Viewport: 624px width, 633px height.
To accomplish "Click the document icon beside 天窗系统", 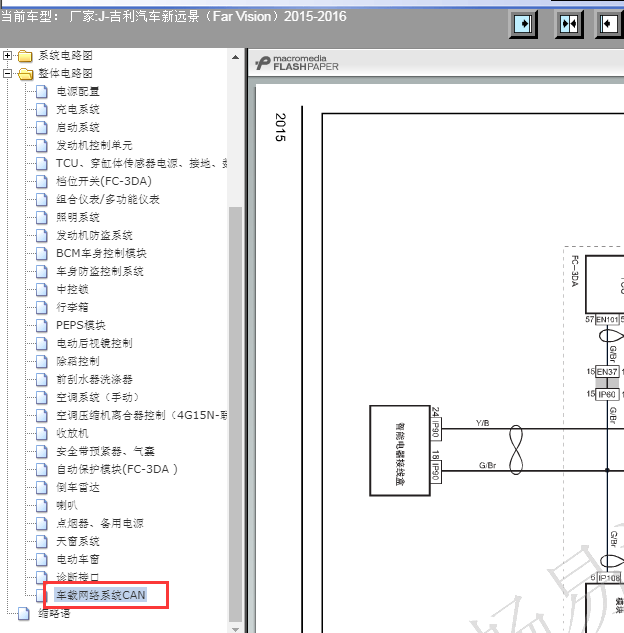I will pyautogui.click(x=42, y=541).
